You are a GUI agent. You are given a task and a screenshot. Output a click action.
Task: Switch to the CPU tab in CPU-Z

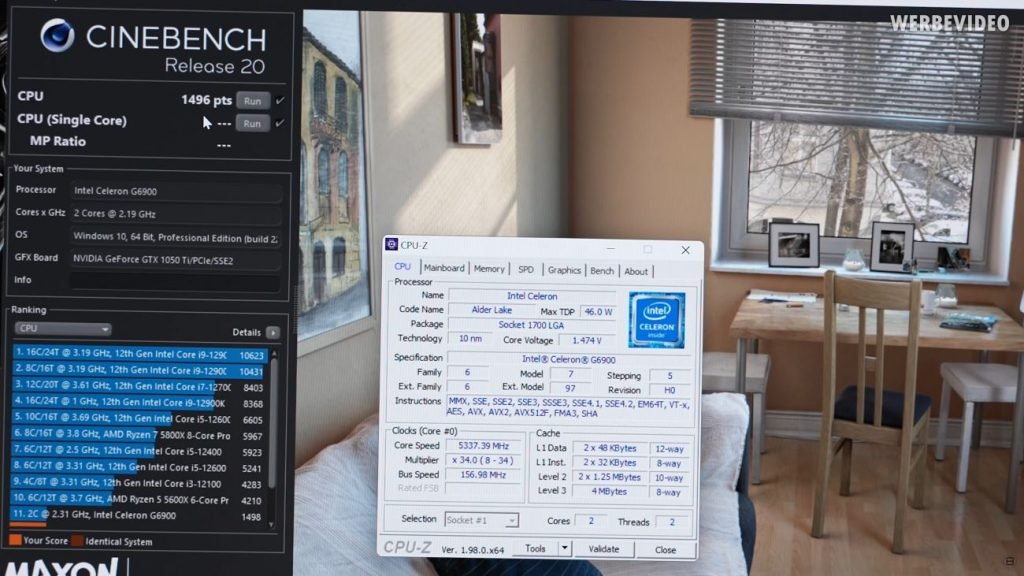402,267
